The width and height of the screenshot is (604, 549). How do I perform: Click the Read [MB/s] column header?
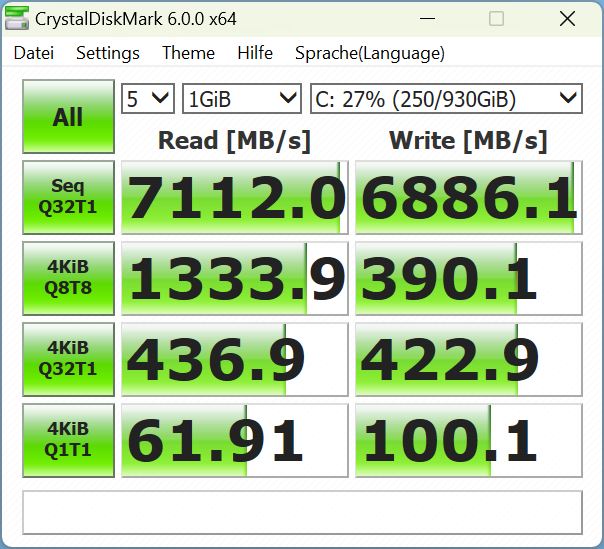coord(235,141)
